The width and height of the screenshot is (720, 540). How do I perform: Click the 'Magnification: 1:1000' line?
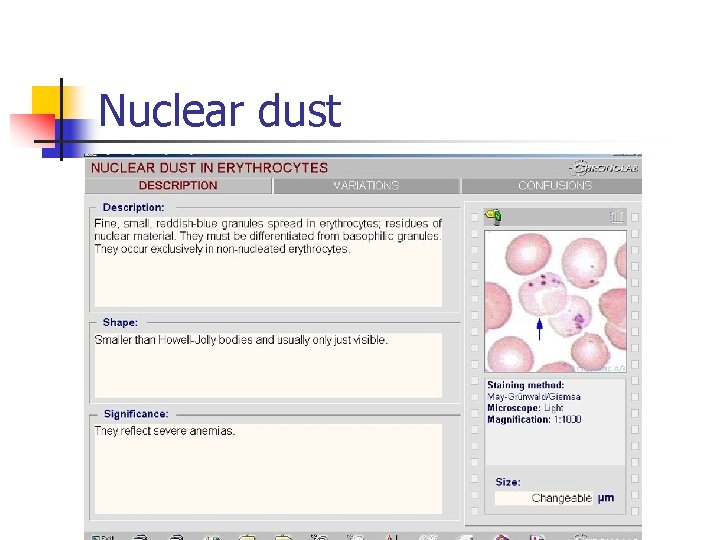point(534,419)
